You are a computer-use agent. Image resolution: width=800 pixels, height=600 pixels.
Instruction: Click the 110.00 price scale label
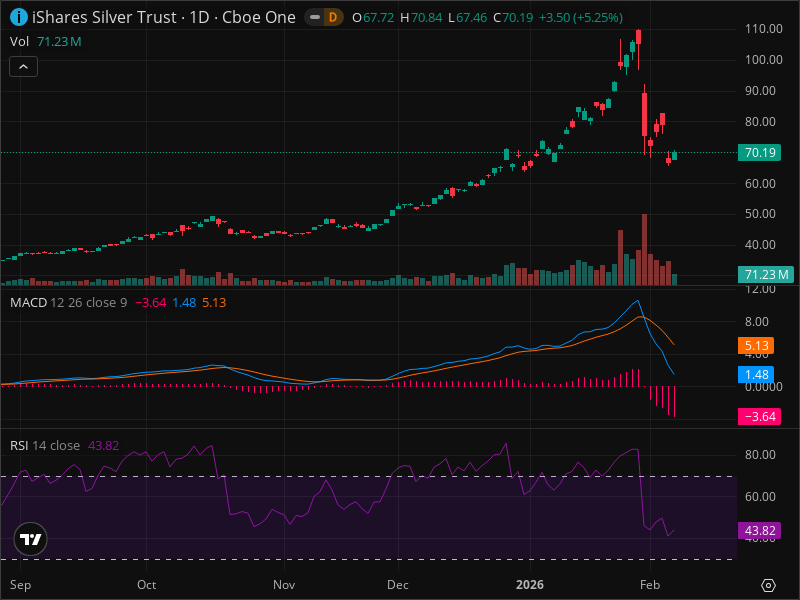763,29
